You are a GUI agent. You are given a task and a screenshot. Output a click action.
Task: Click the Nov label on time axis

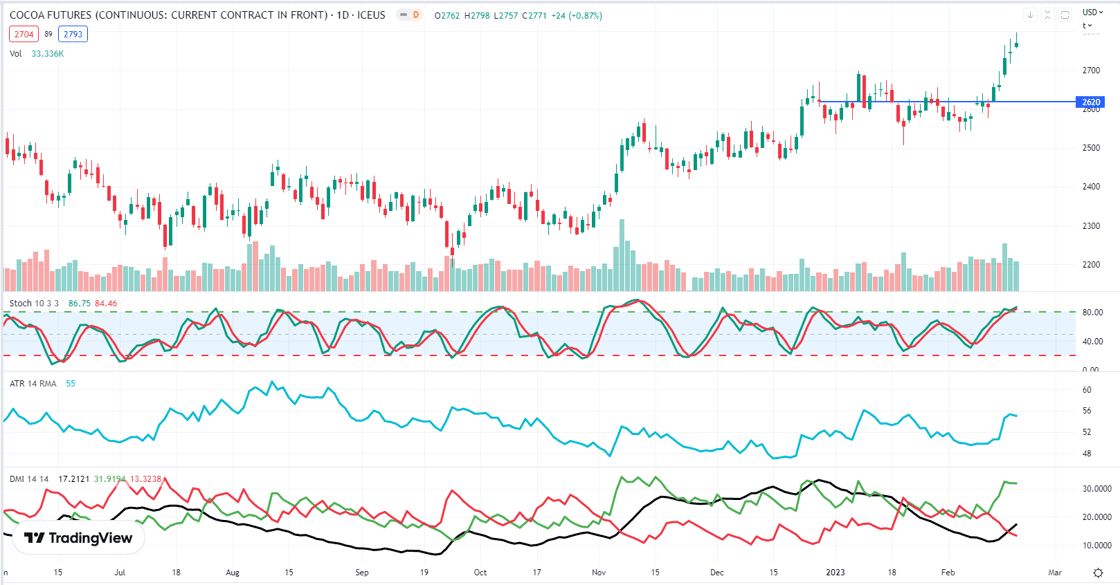click(x=599, y=573)
